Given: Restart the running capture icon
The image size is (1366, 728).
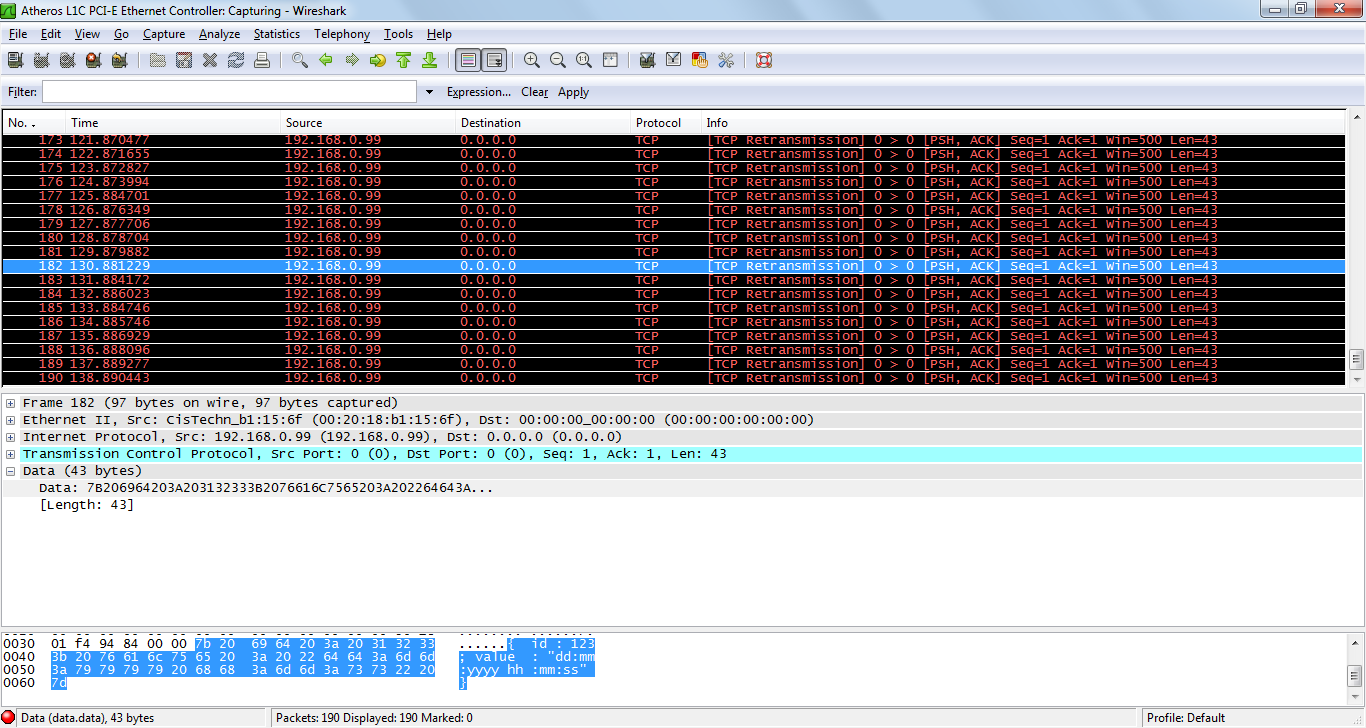Looking at the screenshot, I should pyautogui.click(x=119, y=60).
